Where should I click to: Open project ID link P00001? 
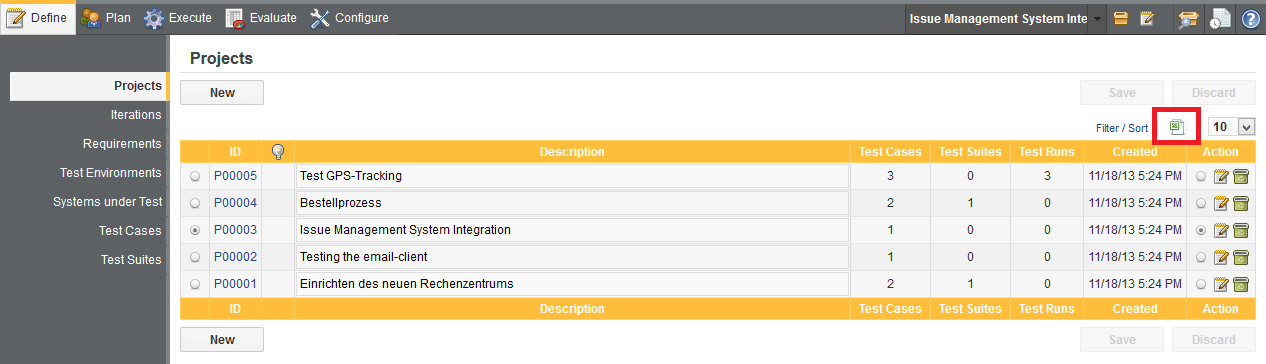[235, 284]
